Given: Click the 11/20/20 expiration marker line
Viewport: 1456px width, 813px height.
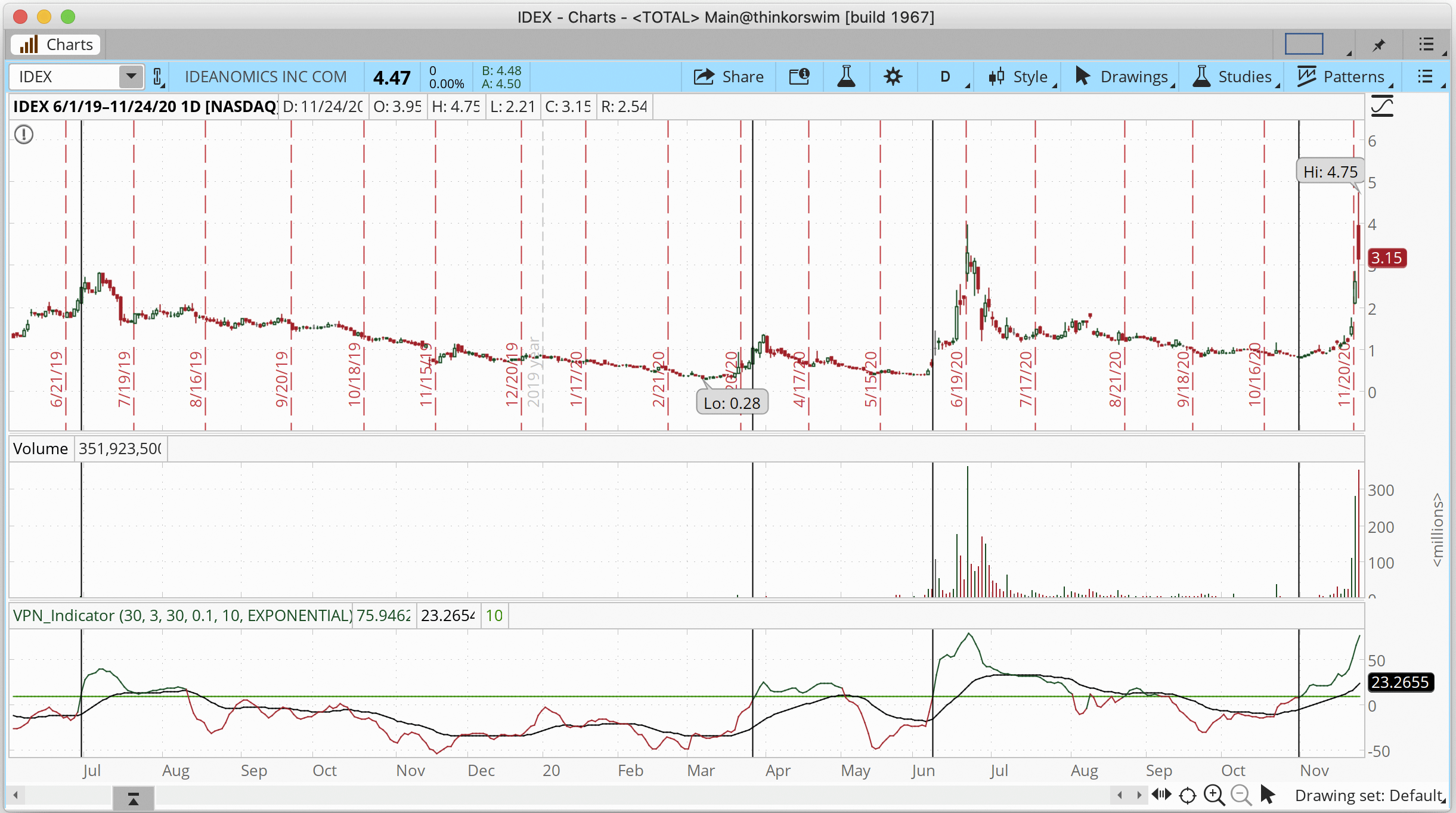Looking at the screenshot, I should click(1353, 274).
